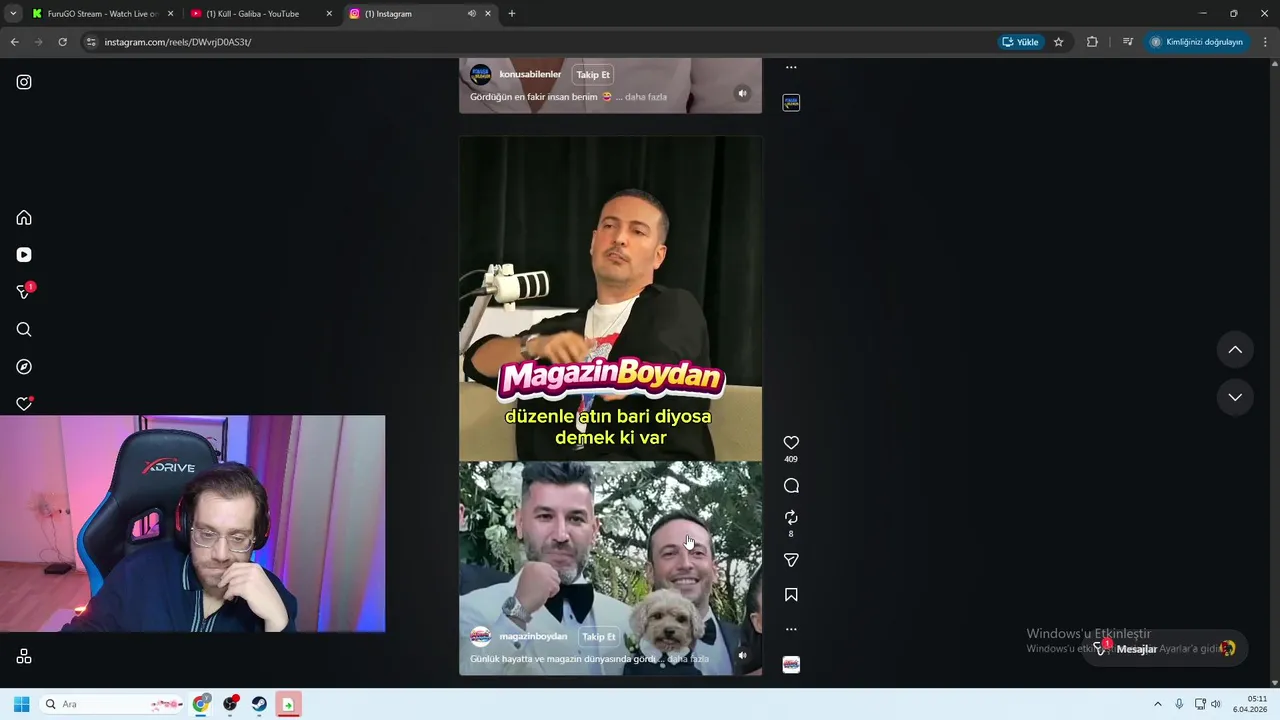Open more options for the magazinboydan reel
The image size is (1280, 720).
coord(791,629)
